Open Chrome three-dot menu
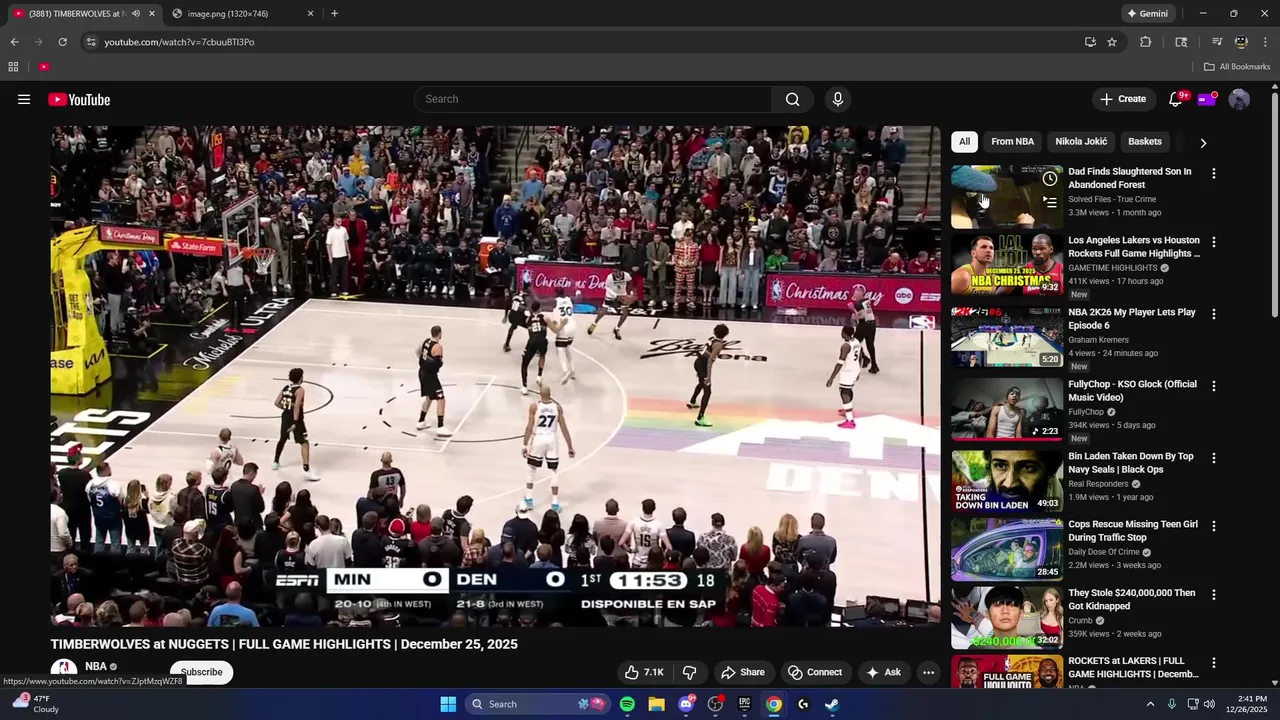The height and width of the screenshot is (720, 1280). (1265, 42)
